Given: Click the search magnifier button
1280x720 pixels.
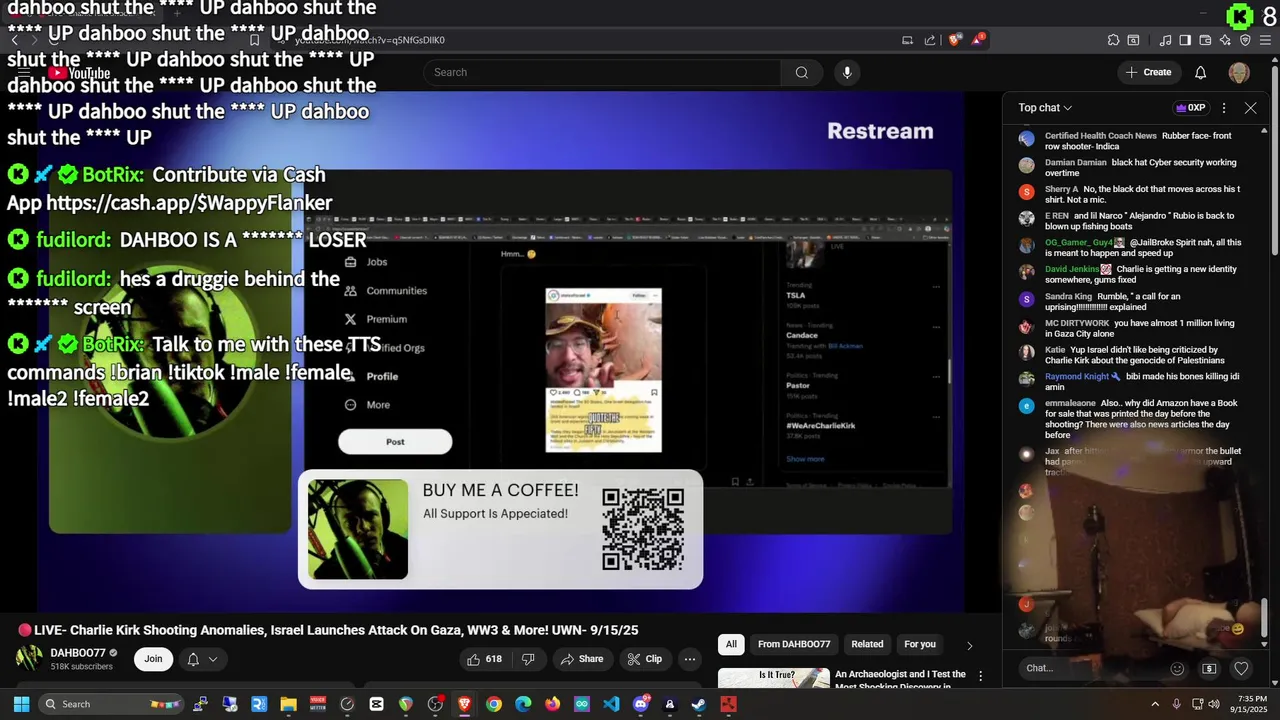Looking at the screenshot, I should [x=801, y=72].
